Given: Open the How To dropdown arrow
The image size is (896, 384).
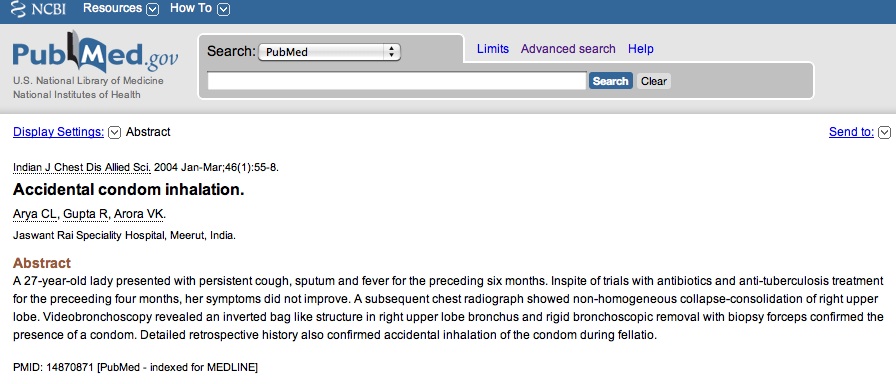Looking at the screenshot, I should click(223, 9).
